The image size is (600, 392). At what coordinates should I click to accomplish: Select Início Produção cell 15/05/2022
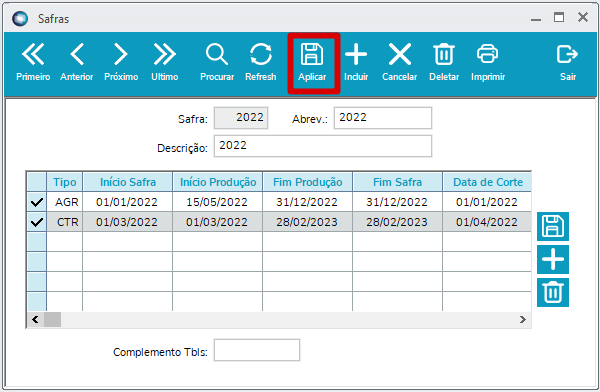[217, 202]
